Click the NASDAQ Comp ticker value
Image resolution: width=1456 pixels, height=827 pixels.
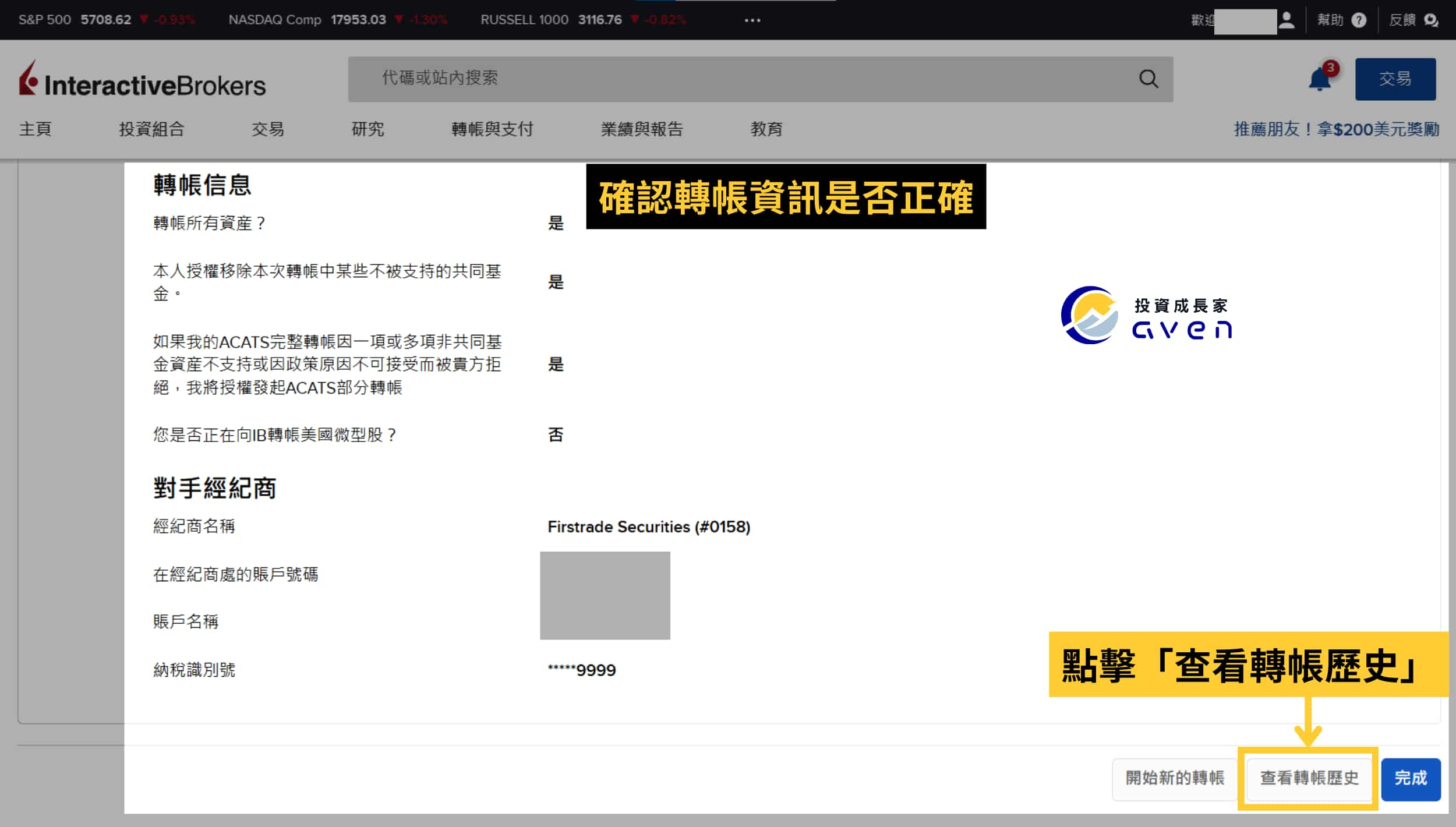(x=358, y=20)
